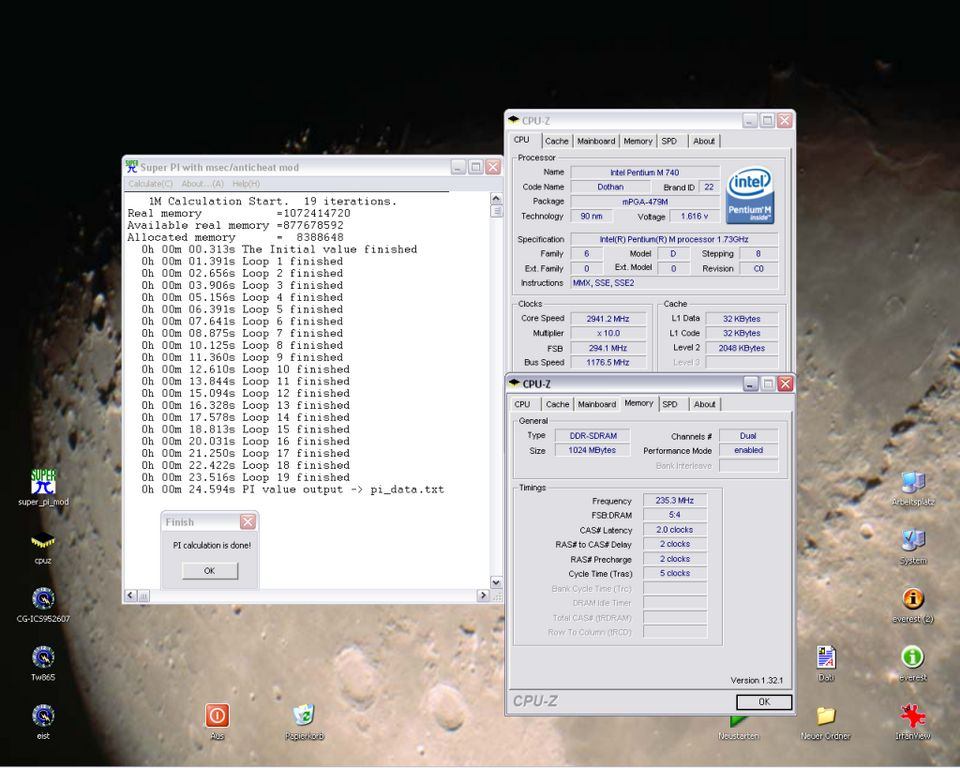This screenshot has height=768, width=960.
Task: Switch to SPD tab in front CPU-Z window
Action: click(x=670, y=404)
